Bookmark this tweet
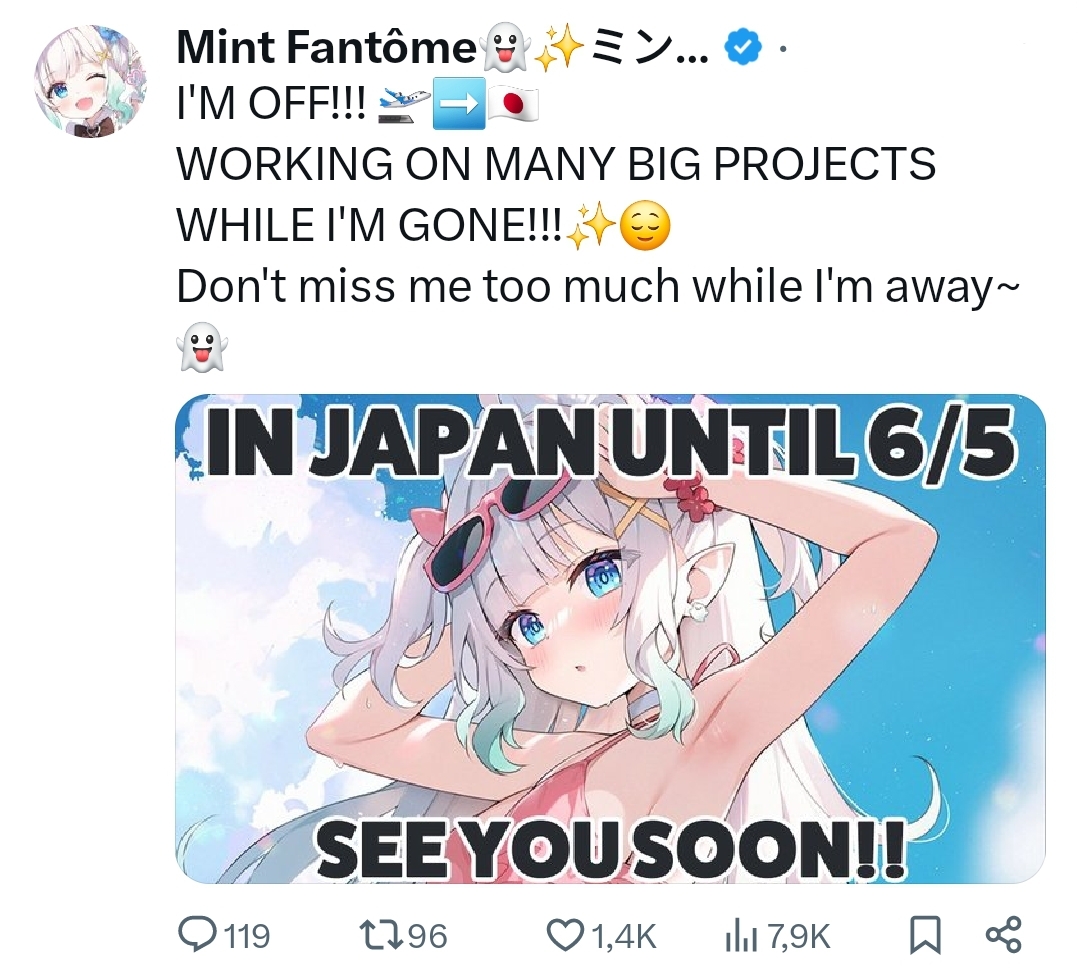Screen dimensions: 1079x977 click(x=925, y=936)
